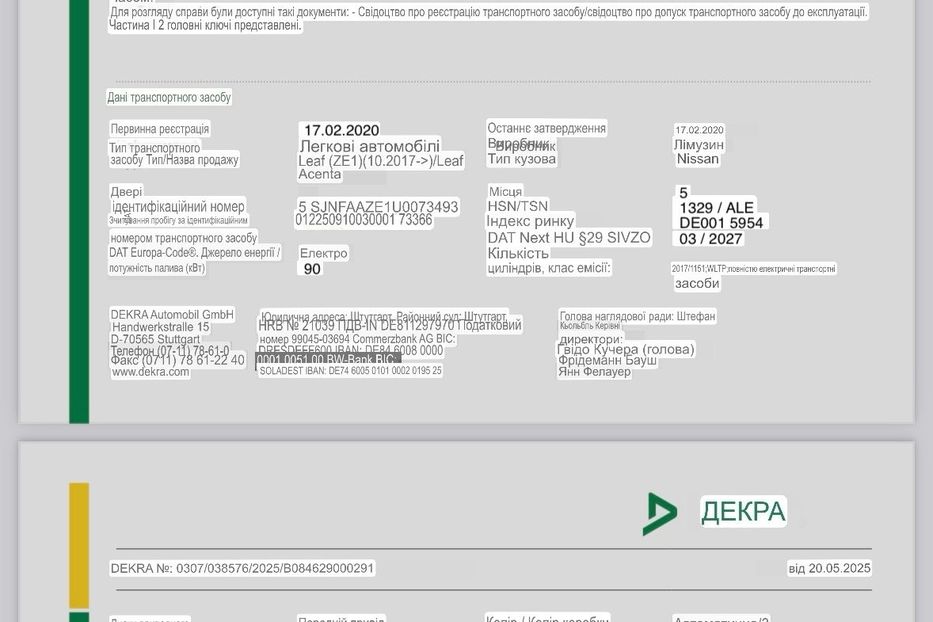Click the label "циліндрів, клас емісії:"

(549, 268)
